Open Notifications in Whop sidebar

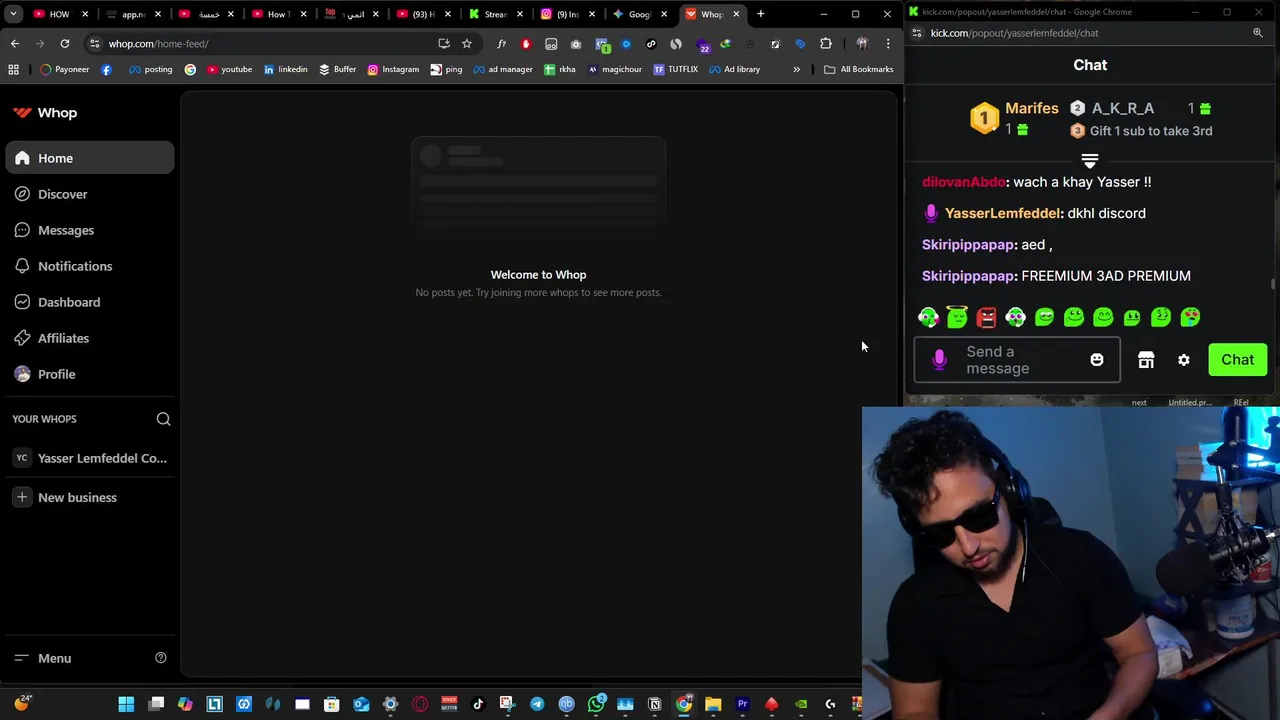pyautogui.click(x=90, y=266)
